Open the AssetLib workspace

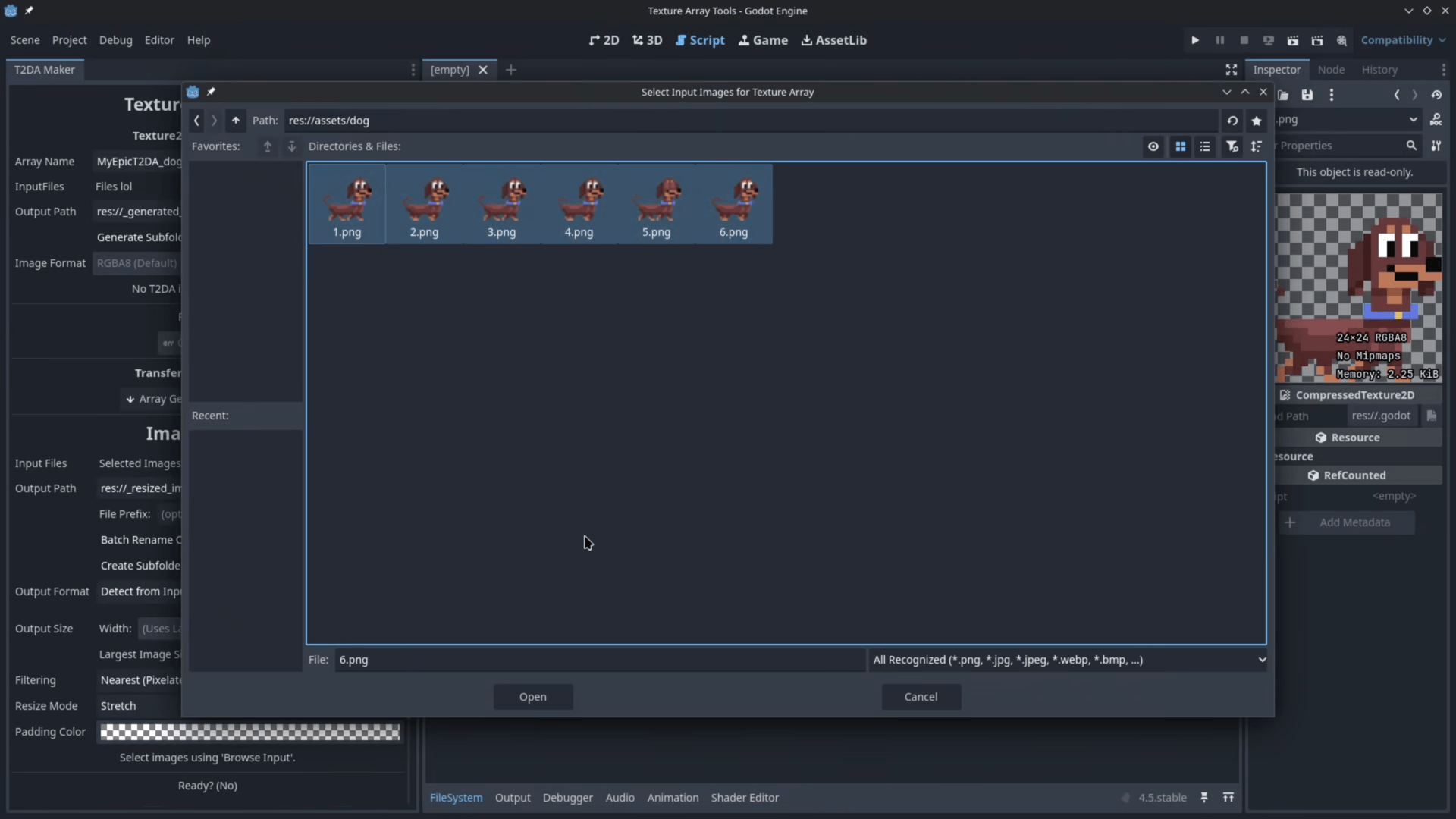pyautogui.click(x=833, y=39)
